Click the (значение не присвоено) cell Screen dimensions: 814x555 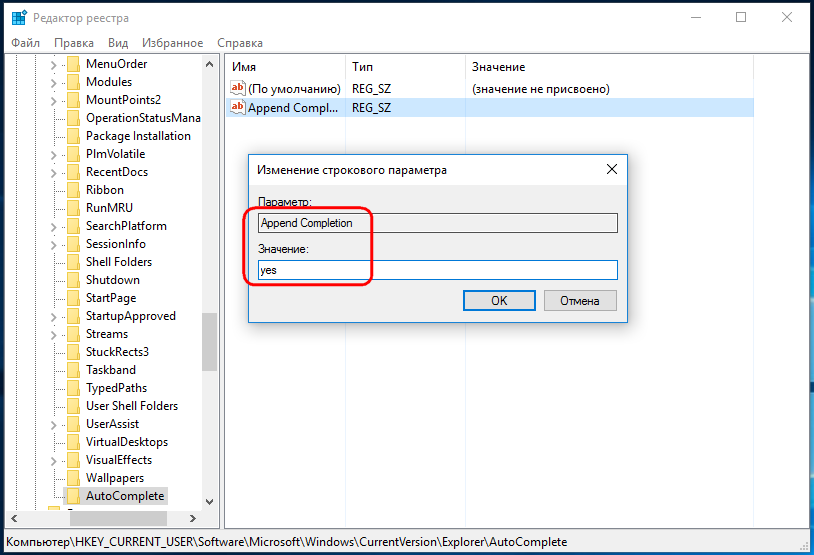(540, 89)
